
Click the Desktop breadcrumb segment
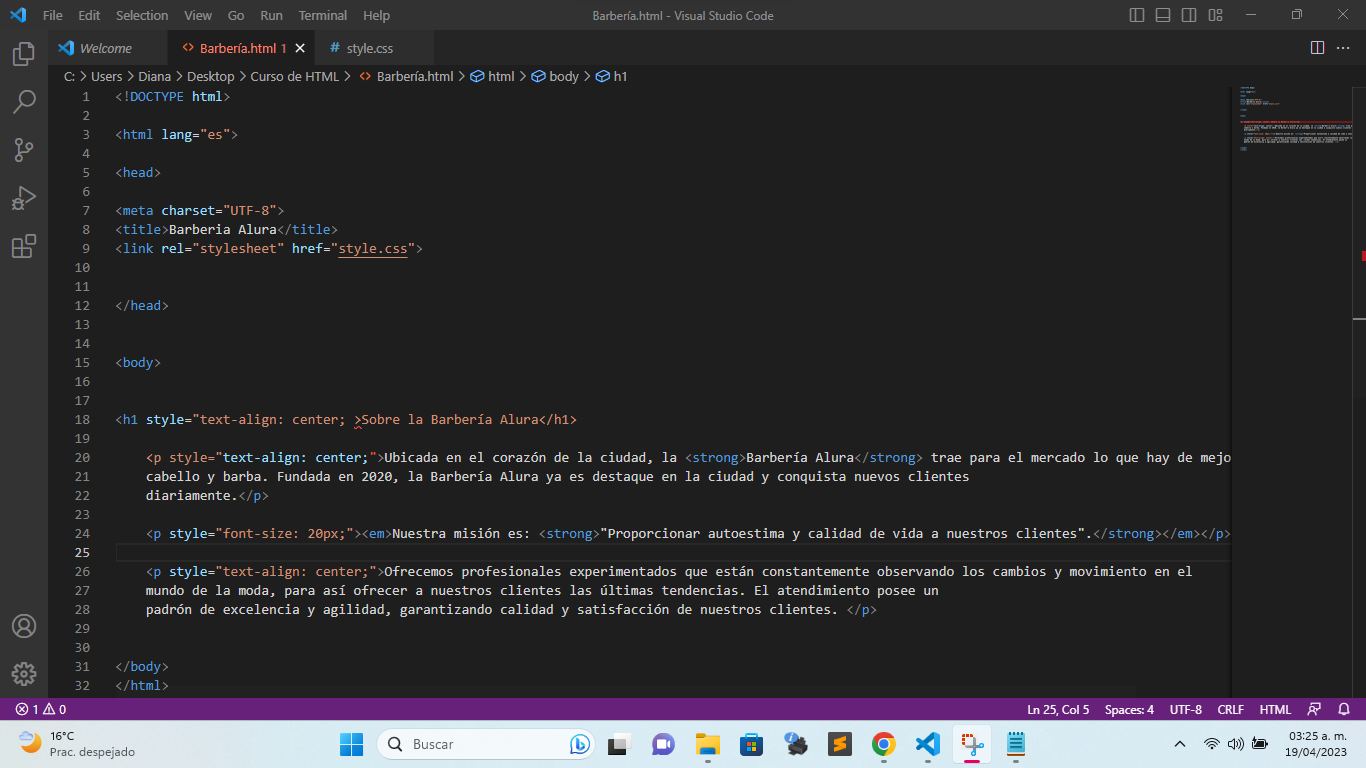211,76
